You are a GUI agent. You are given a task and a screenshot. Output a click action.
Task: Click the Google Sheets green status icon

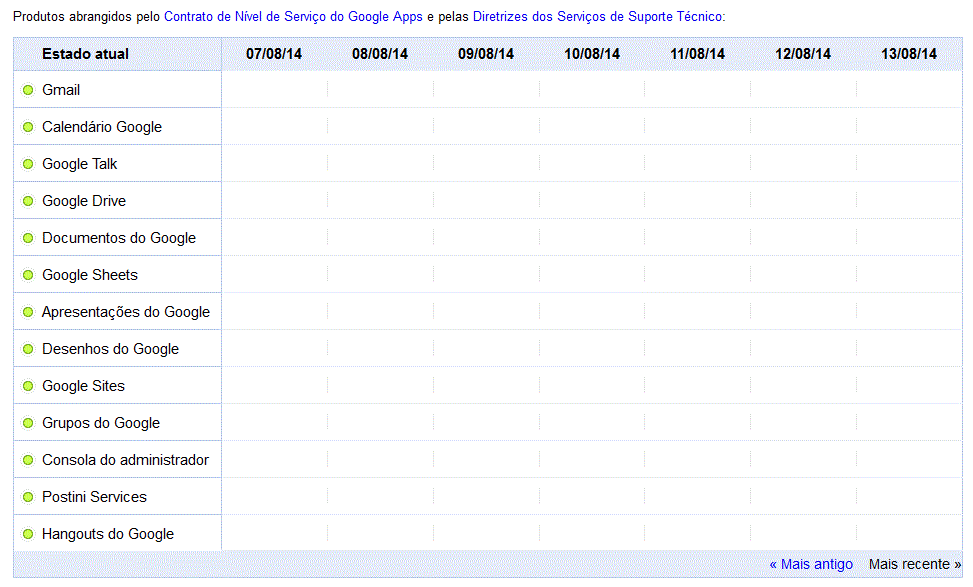tap(28, 275)
